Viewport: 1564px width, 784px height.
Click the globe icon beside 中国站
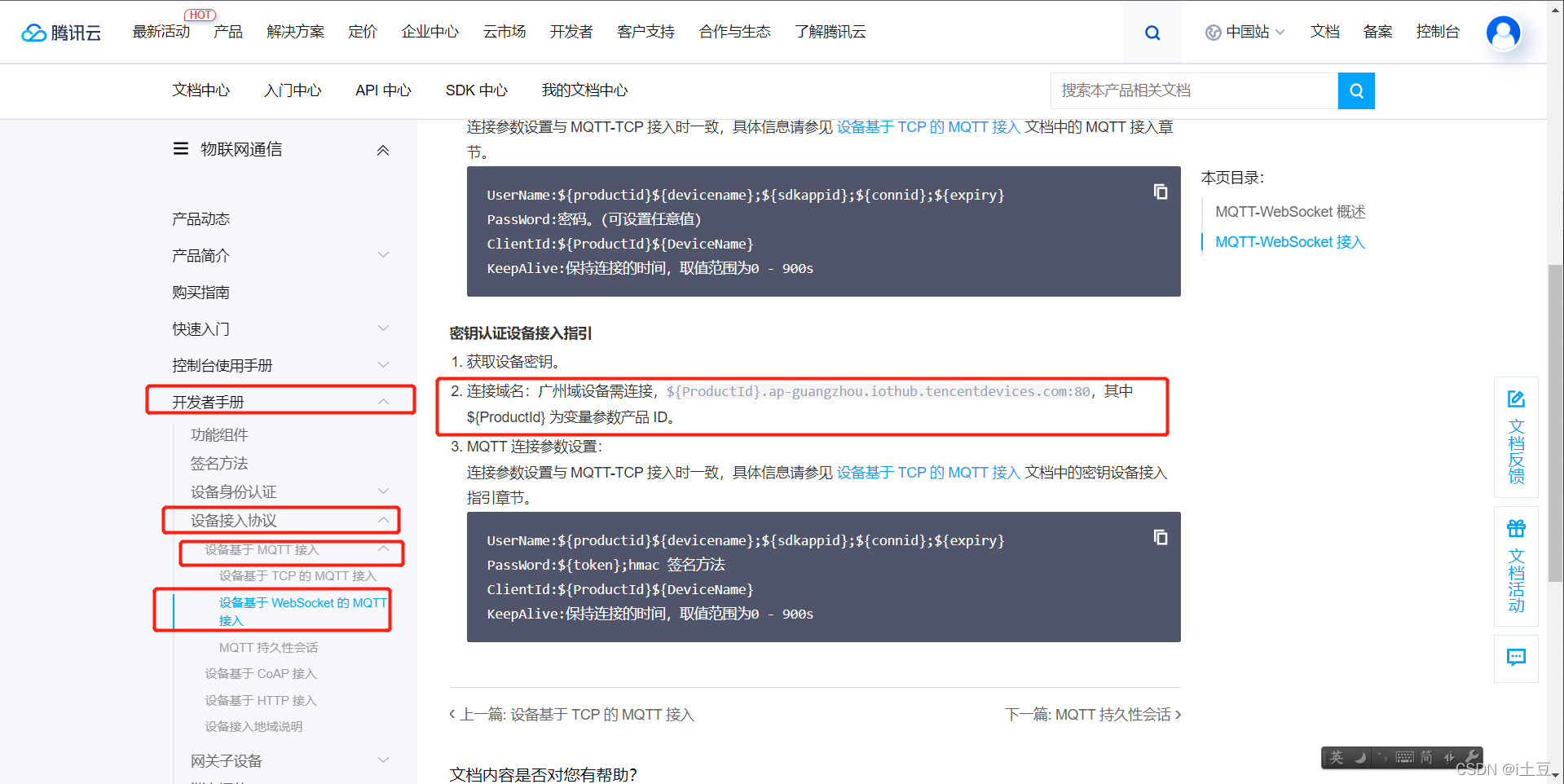(x=1213, y=33)
